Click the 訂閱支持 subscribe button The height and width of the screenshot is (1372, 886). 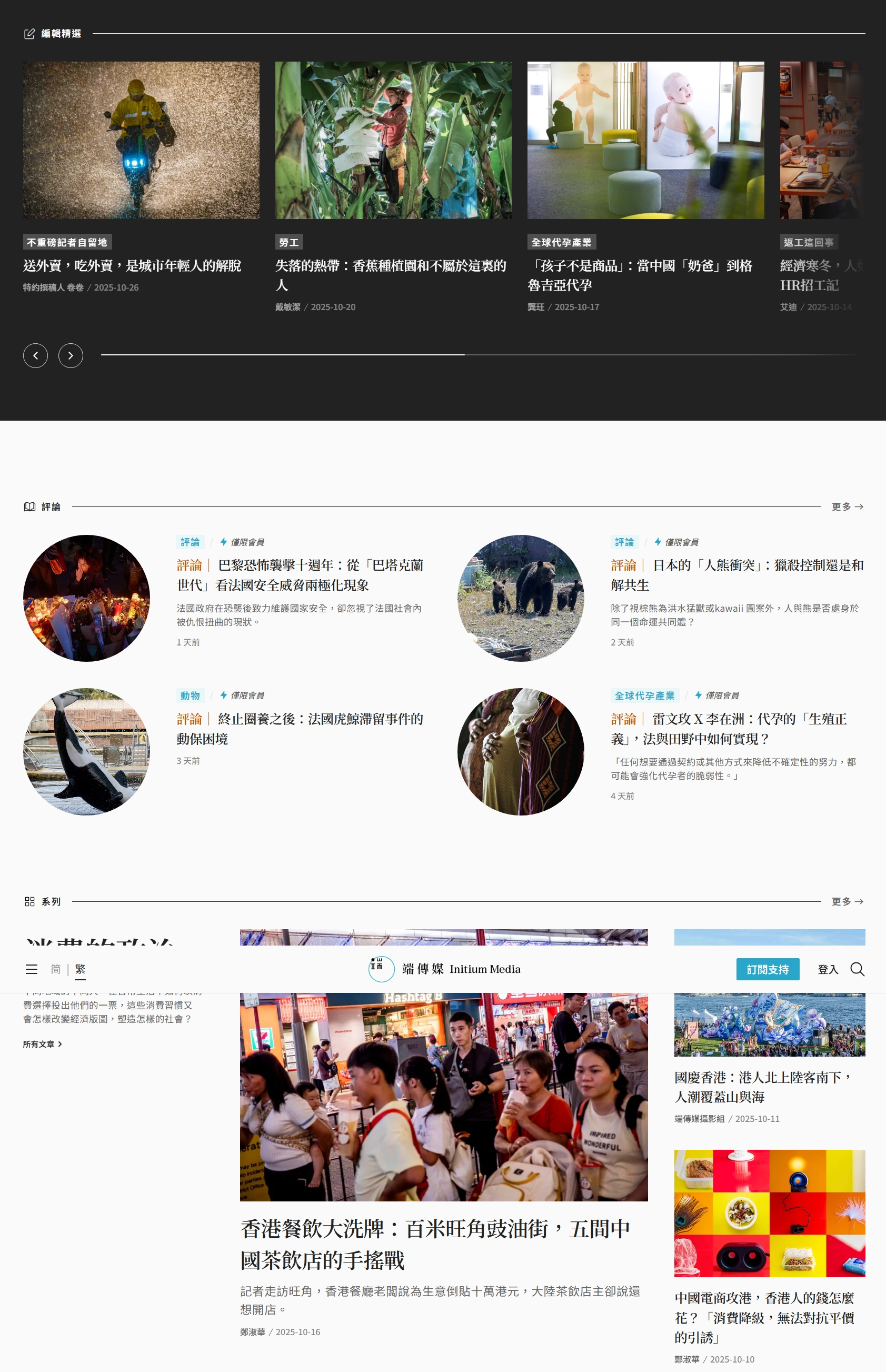[768, 969]
